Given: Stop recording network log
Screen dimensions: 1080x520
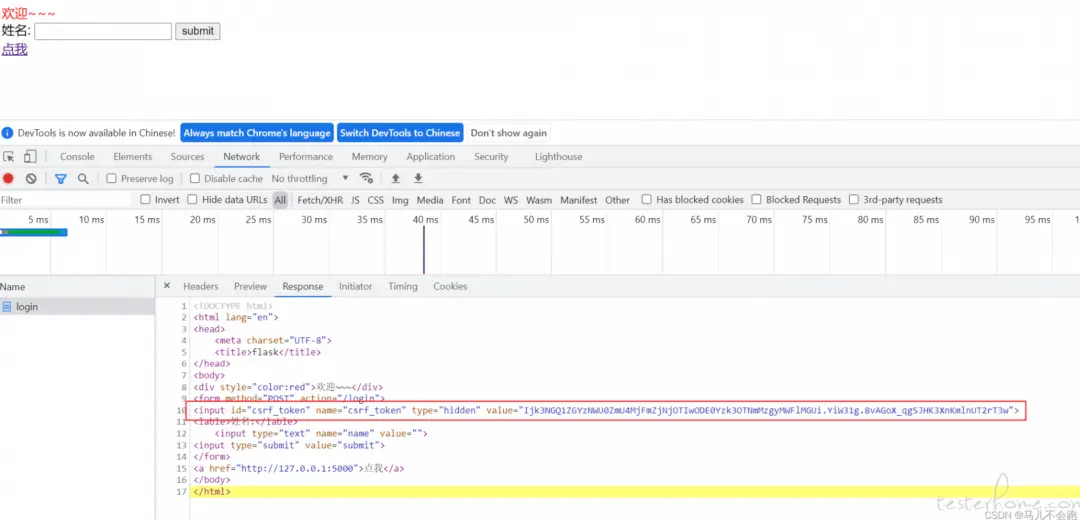Looking at the screenshot, I should point(8,179).
